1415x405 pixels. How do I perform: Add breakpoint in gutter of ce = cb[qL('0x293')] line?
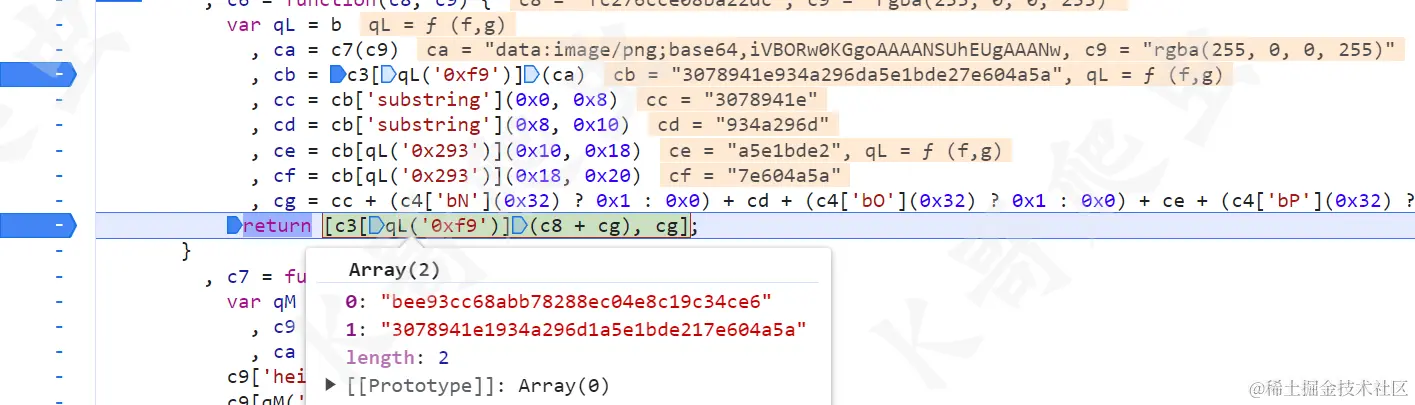tap(60, 149)
